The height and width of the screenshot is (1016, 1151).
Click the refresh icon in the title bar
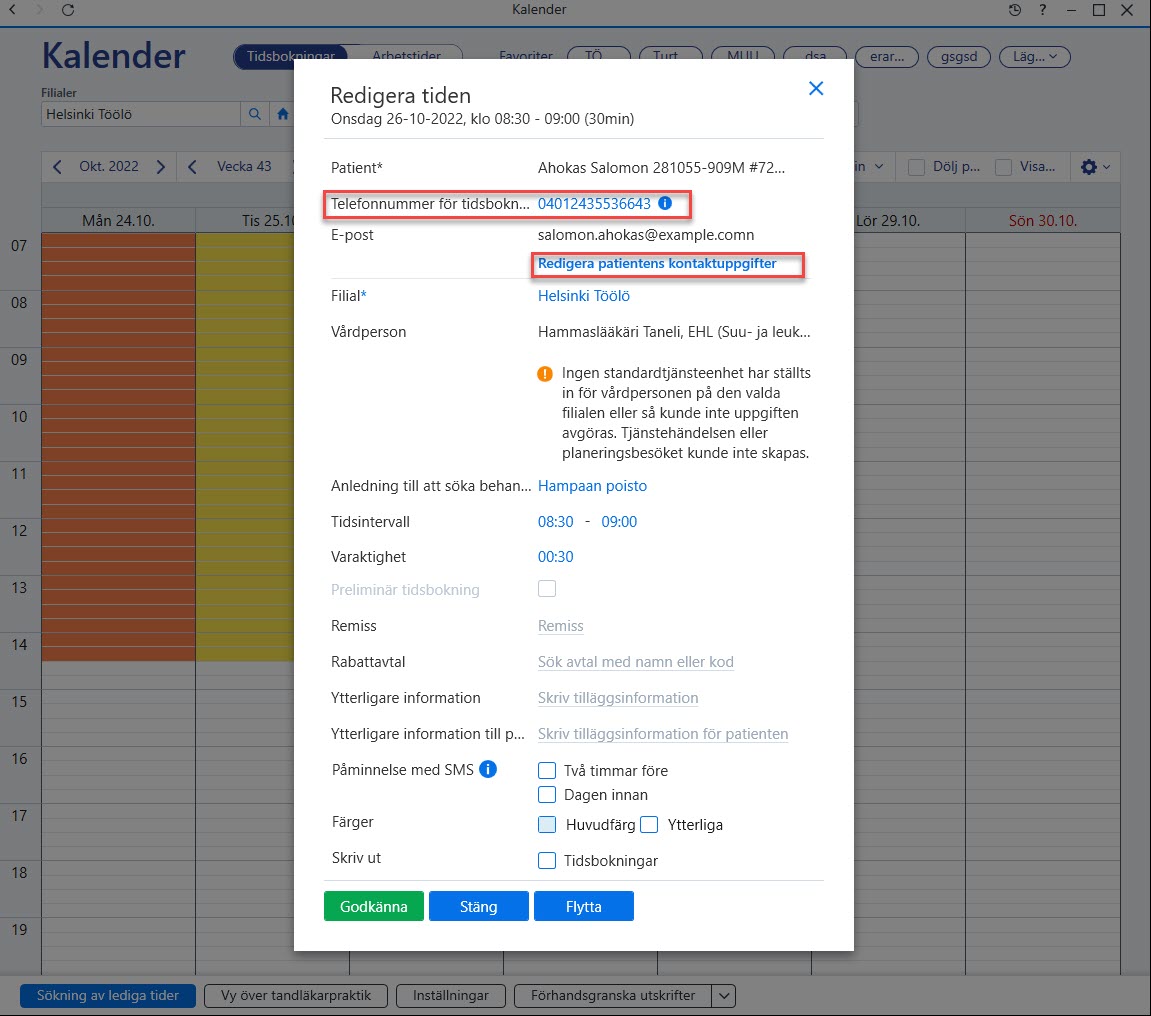point(68,10)
